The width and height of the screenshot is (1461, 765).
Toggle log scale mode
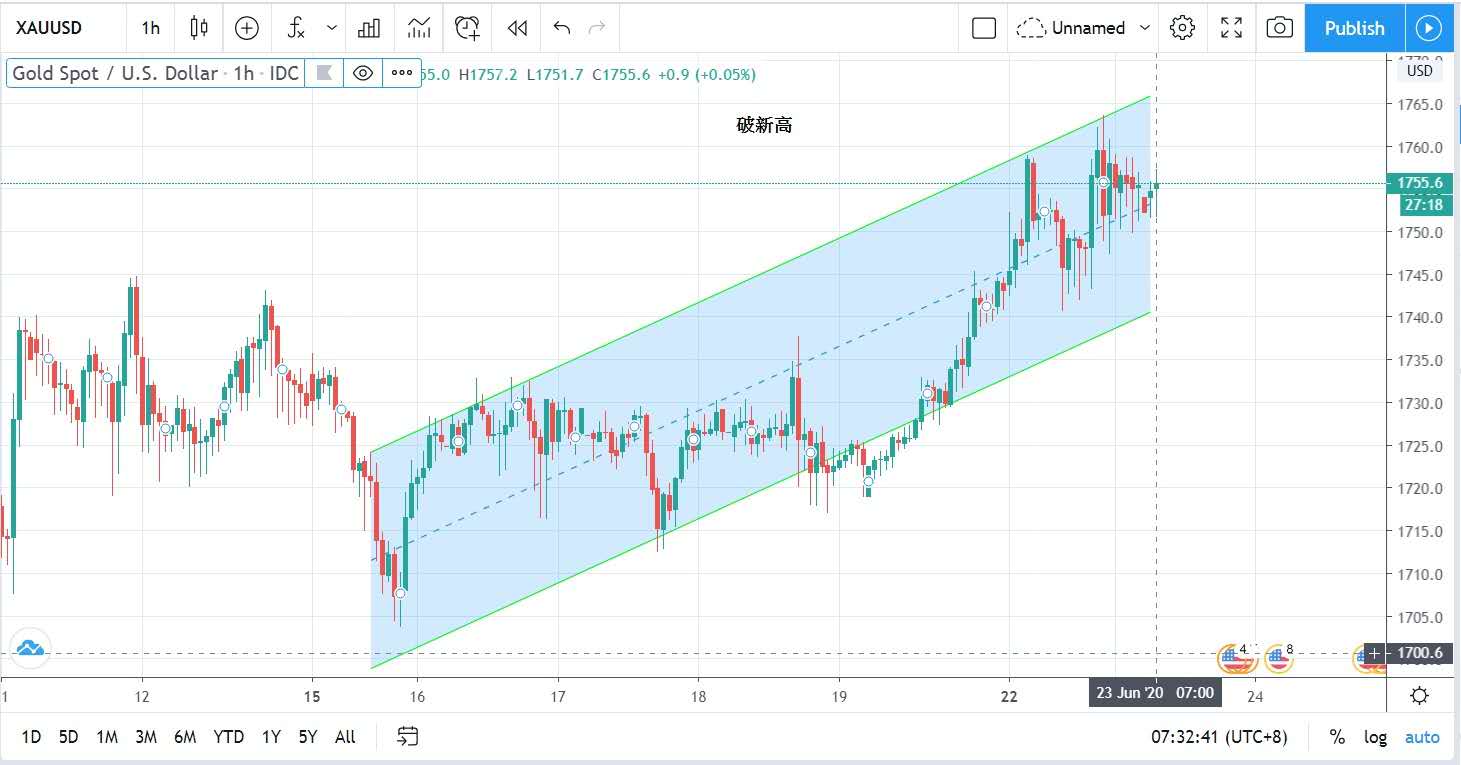click(1376, 737)
